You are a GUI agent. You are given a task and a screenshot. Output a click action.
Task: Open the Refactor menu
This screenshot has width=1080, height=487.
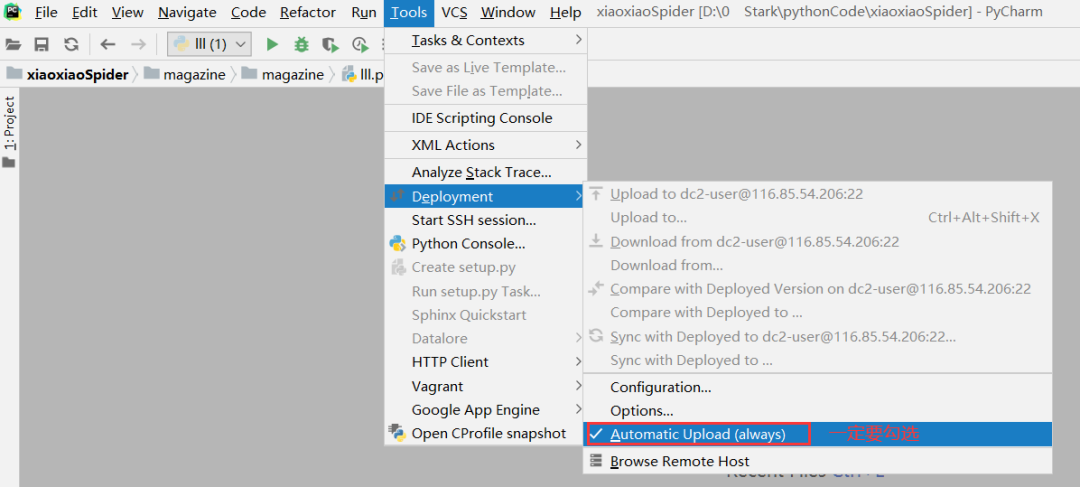tap(308, 12)
